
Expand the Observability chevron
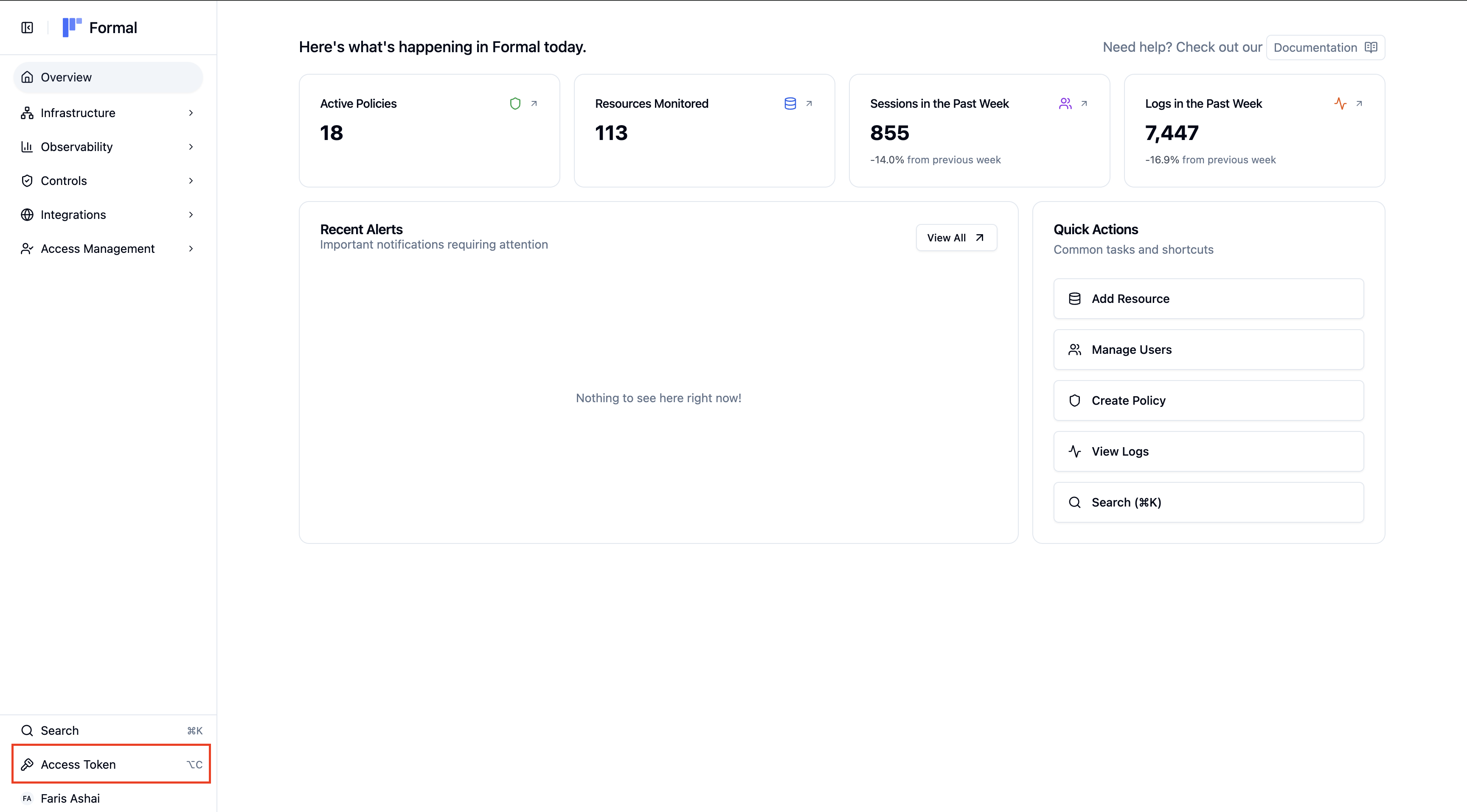191,147
